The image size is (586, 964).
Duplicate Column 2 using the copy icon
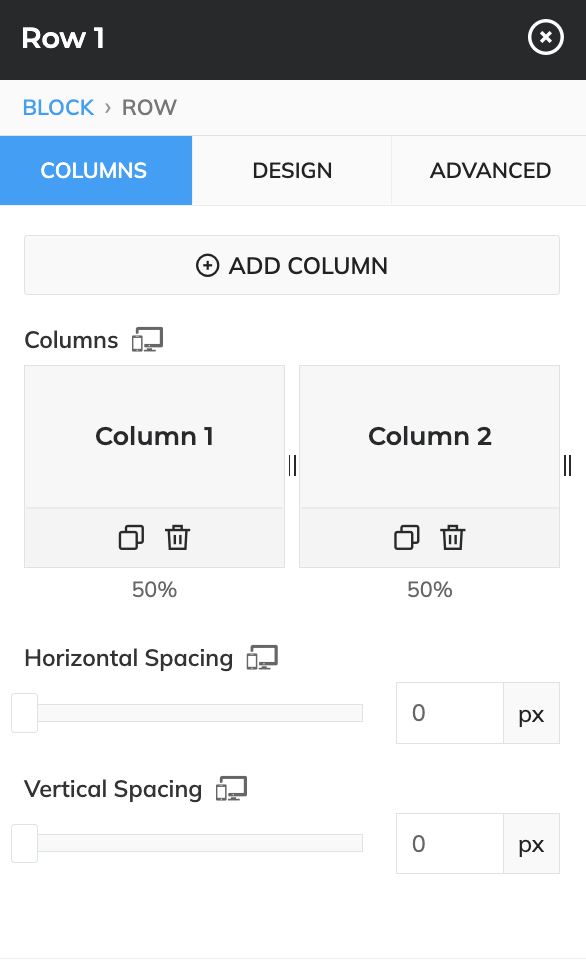point(406,537)
